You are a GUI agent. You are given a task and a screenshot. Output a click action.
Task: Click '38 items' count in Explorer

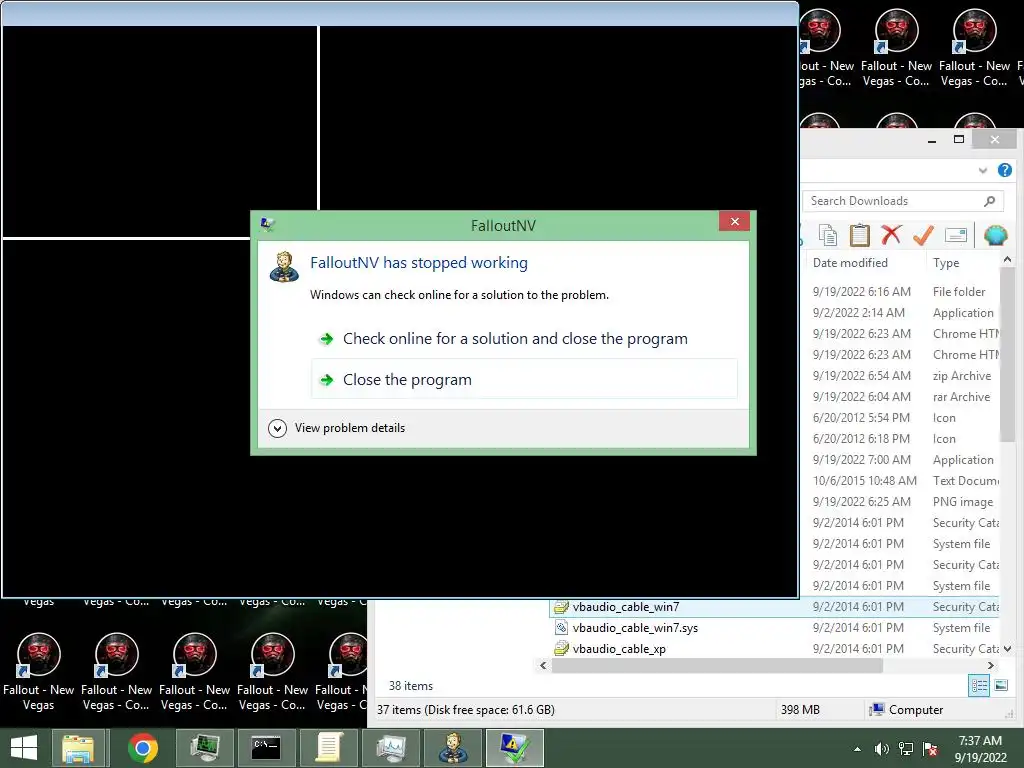[x=411, y=686]
